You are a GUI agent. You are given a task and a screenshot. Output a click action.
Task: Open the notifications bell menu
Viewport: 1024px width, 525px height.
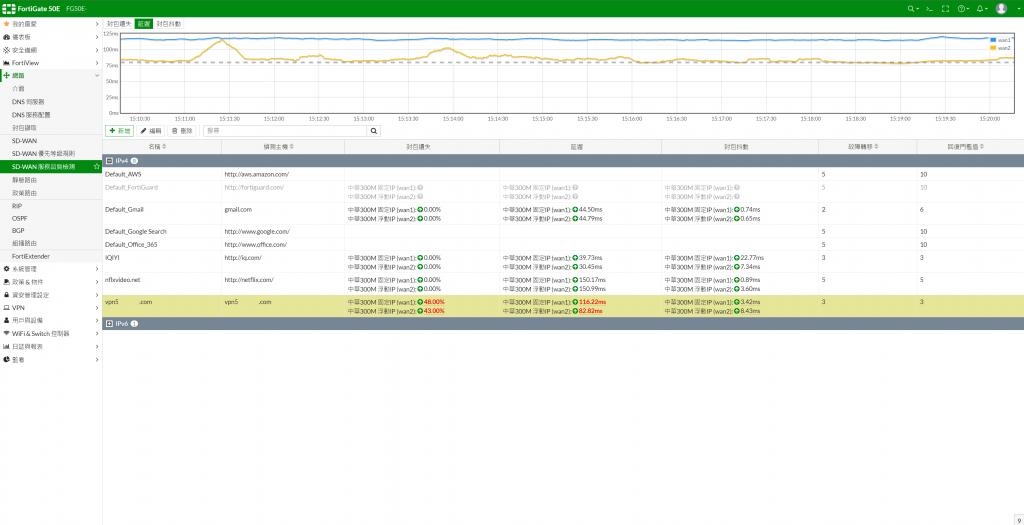click(x=981, y=8)
